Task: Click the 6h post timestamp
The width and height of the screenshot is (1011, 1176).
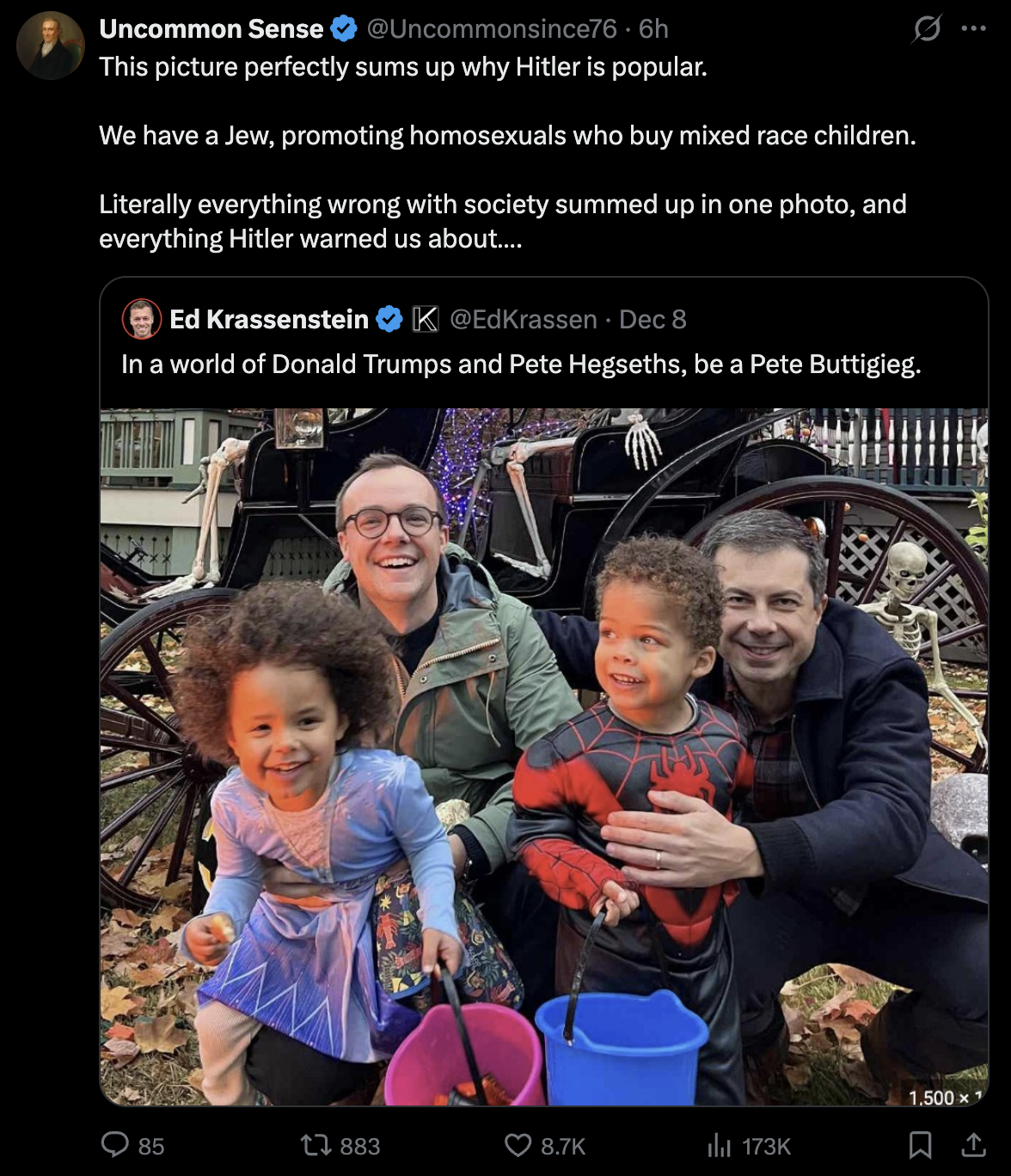Action: point(653,28)
